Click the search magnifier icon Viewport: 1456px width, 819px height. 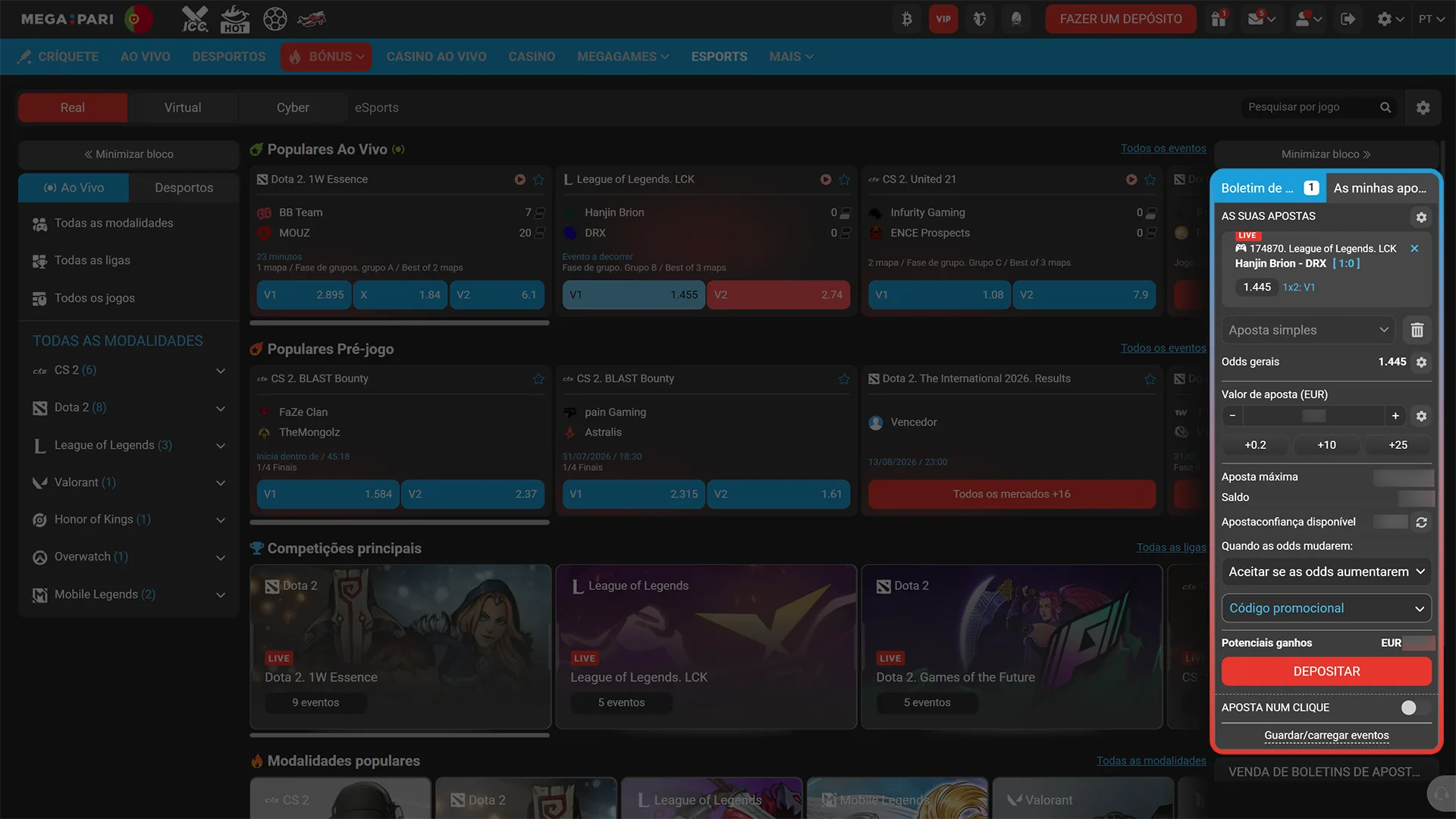click(x=1385, y=108)
